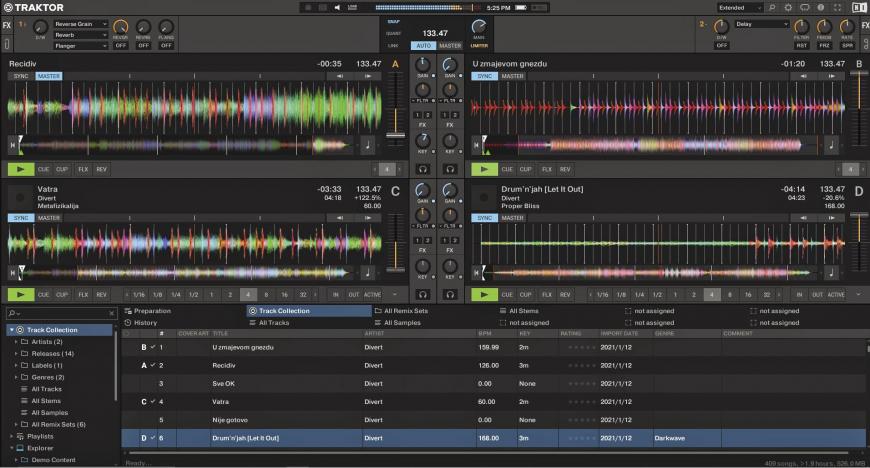Click MASTER clock button next to AUTO
This screenshot has width=870, height=468.
click(450, 46)
